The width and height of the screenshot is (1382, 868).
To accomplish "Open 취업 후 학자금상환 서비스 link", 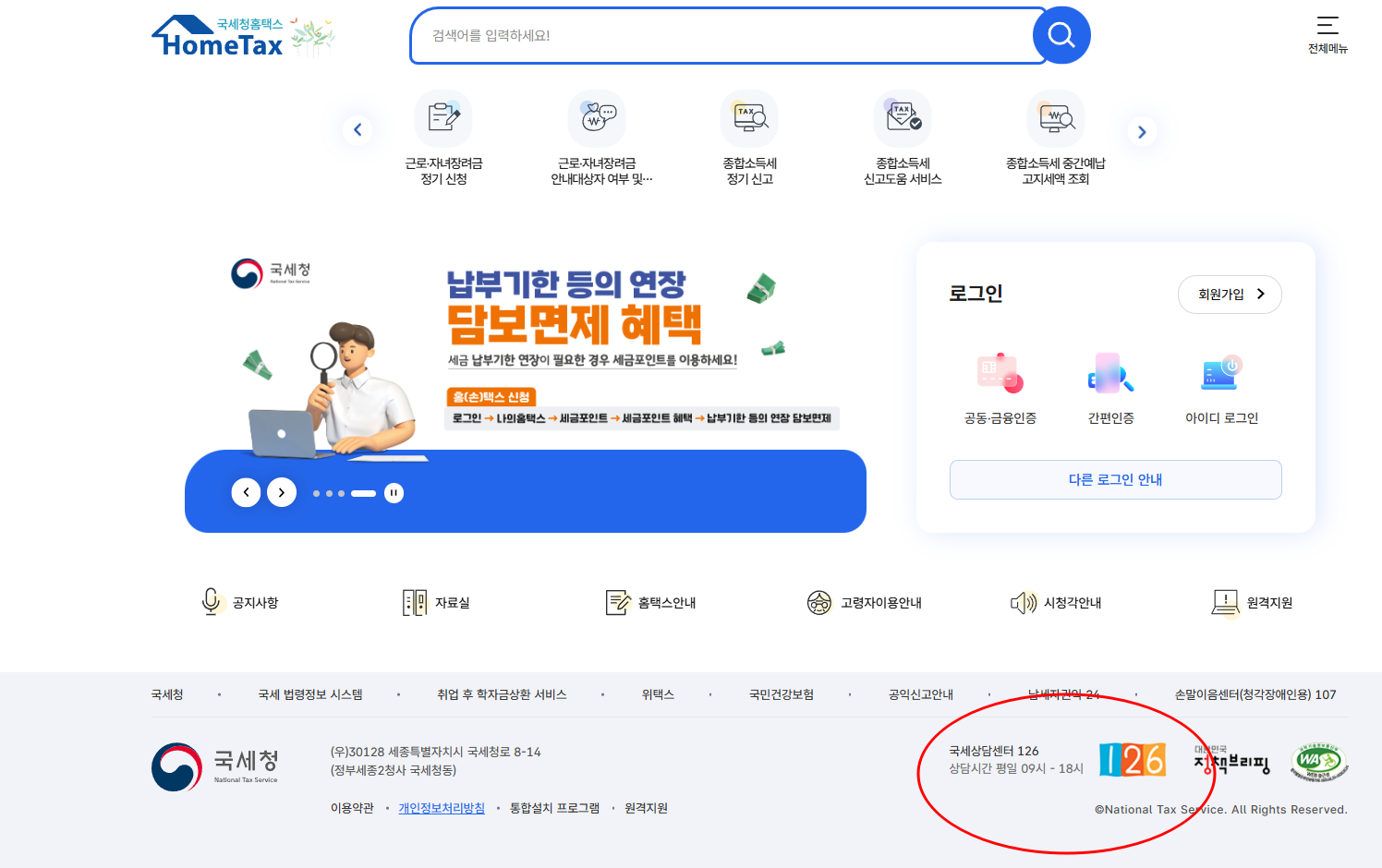I will coord(502,694).
